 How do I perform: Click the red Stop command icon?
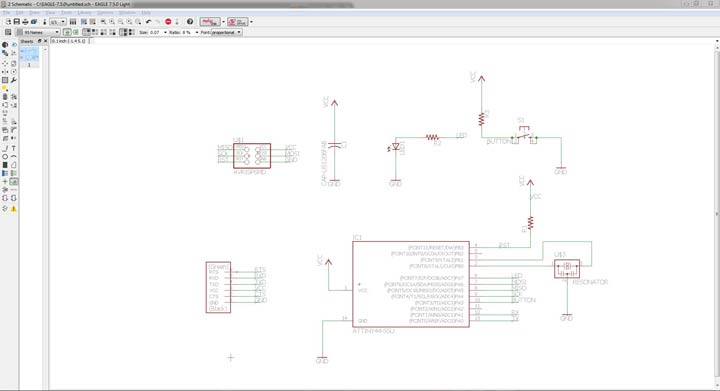pos(168,22)
